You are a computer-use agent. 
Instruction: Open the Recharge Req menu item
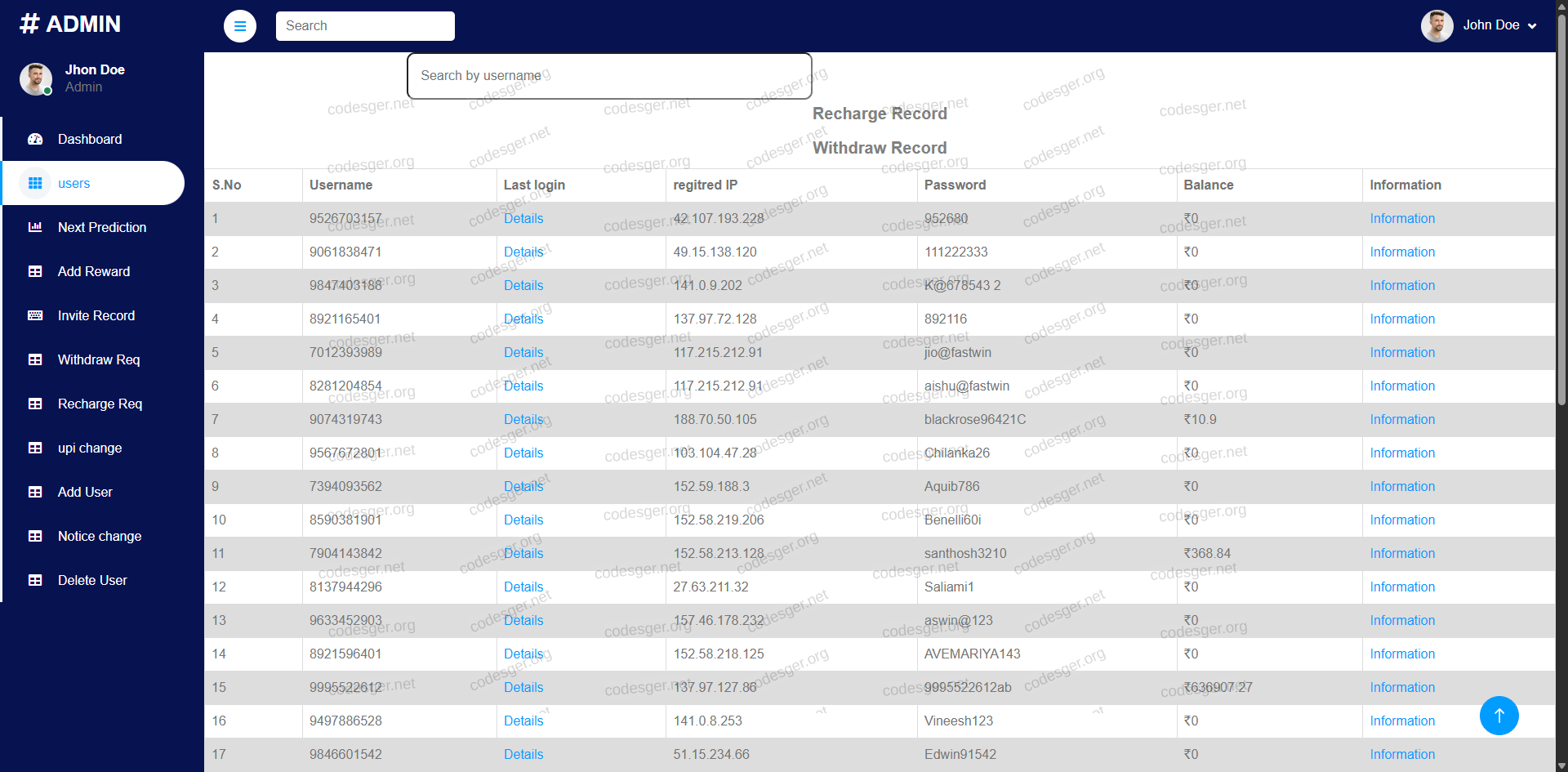pyautogui.click(x=100, y=404)
